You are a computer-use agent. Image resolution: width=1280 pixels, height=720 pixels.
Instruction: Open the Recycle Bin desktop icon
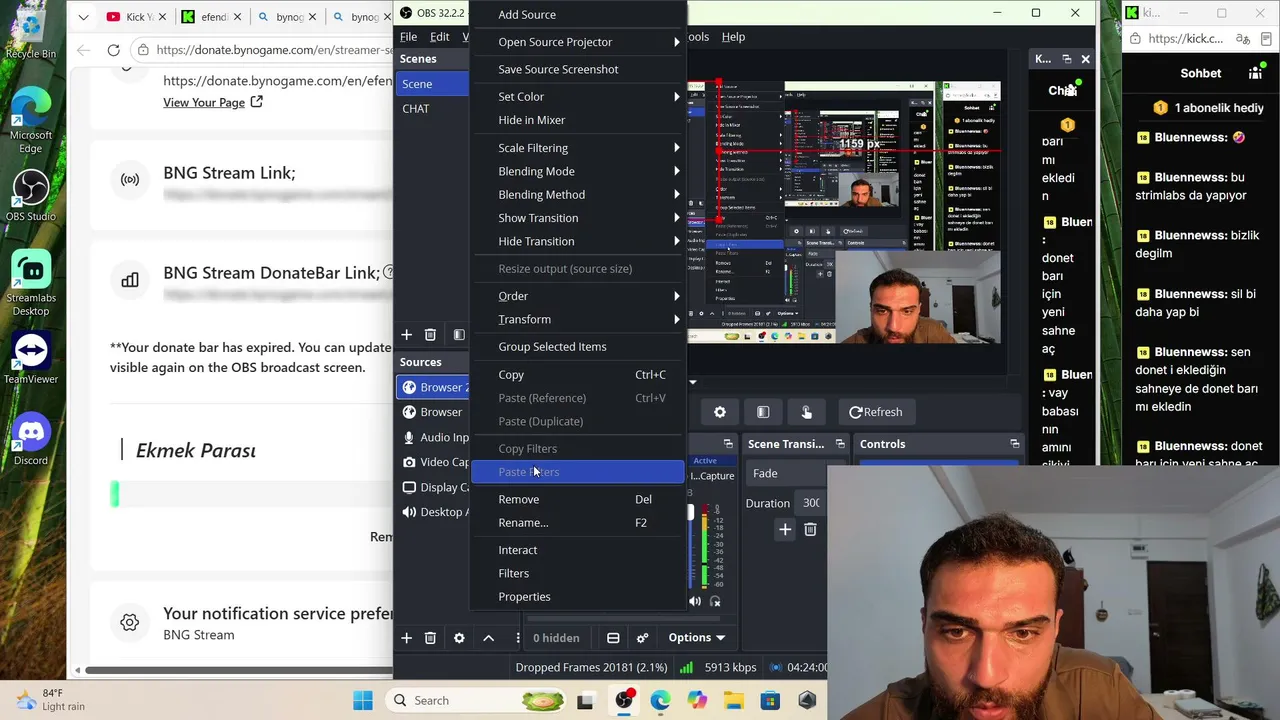(x=30, y=32)
